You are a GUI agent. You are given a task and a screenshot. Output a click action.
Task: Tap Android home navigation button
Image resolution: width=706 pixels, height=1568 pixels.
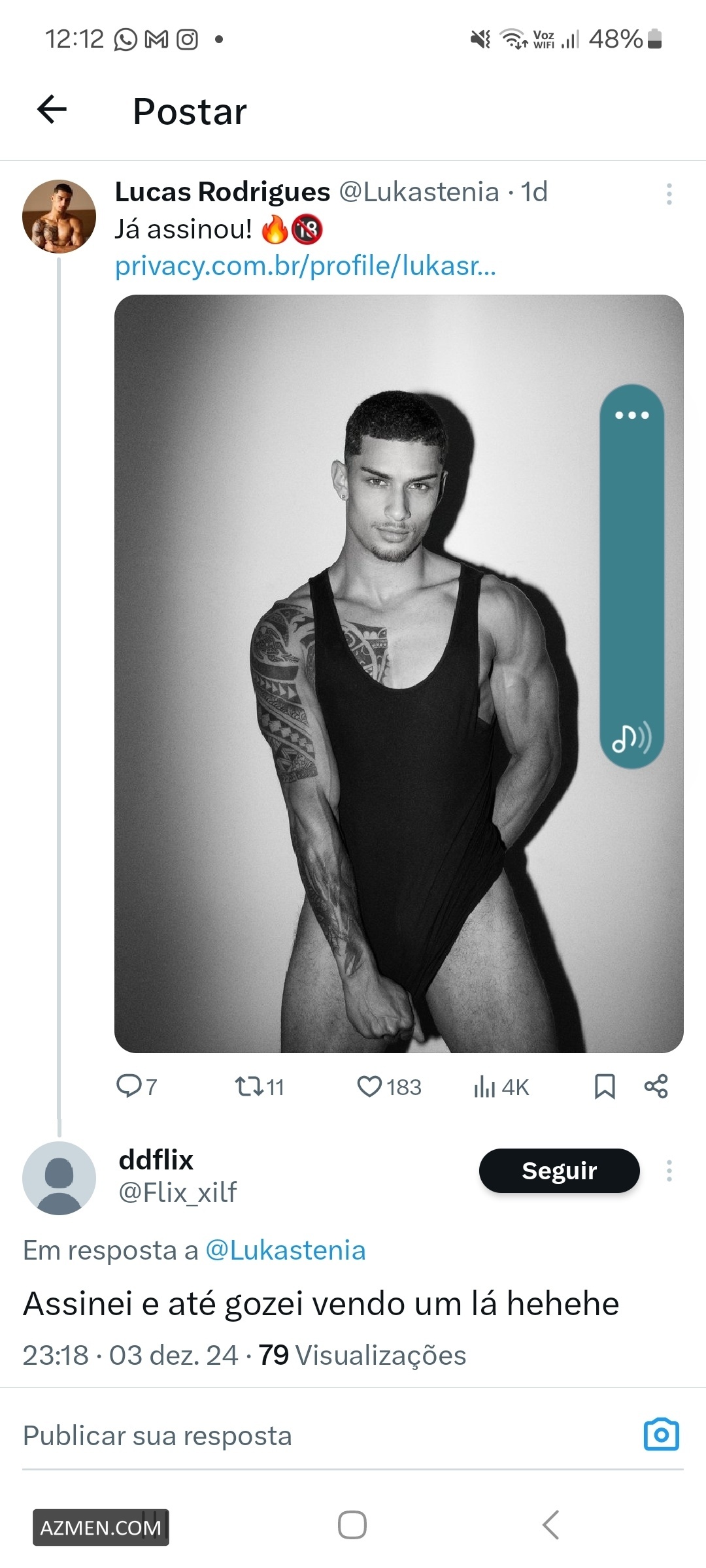coord(352,1525)
